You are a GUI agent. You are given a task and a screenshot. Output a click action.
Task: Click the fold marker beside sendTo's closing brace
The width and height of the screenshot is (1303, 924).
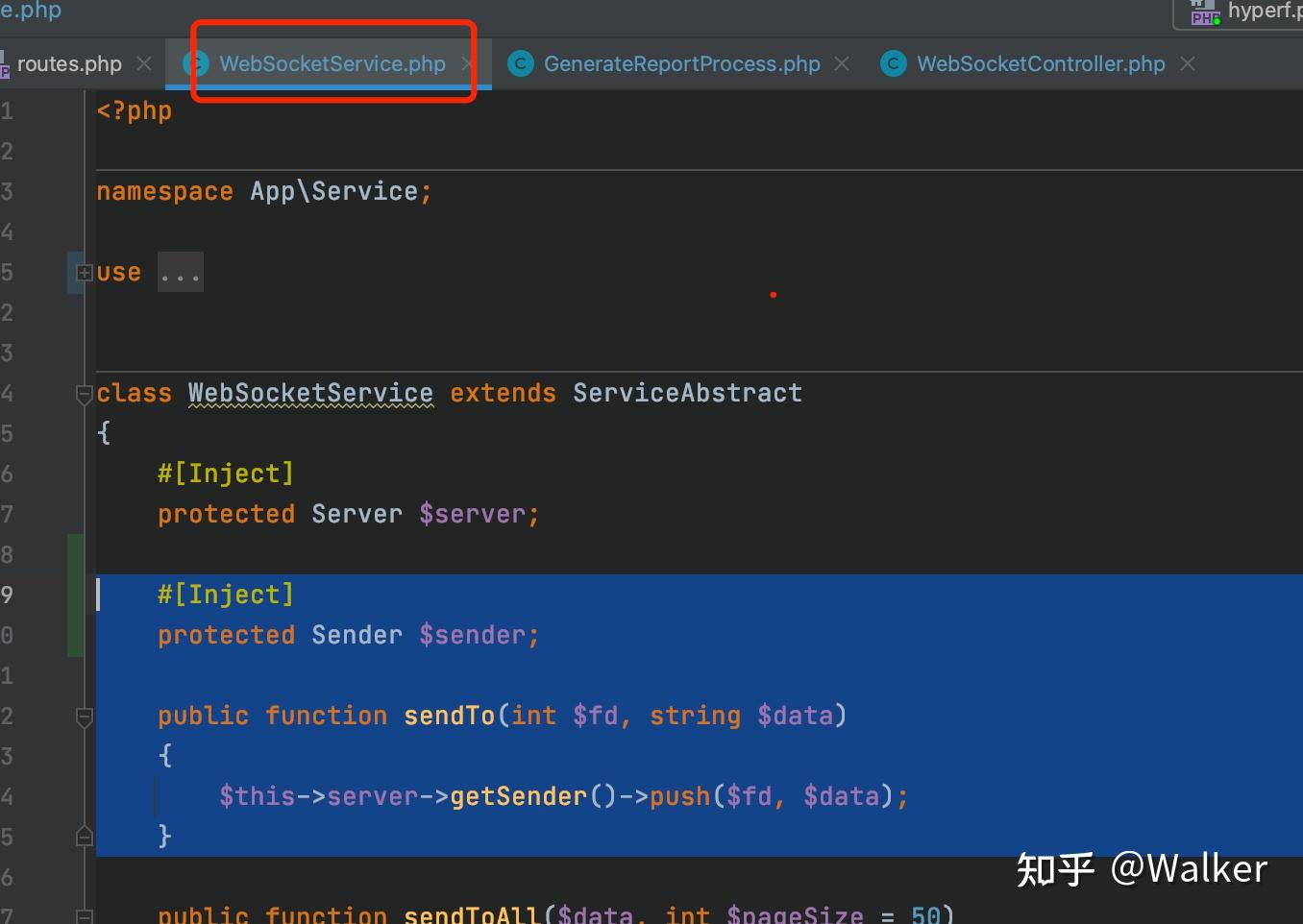(84, 836)
